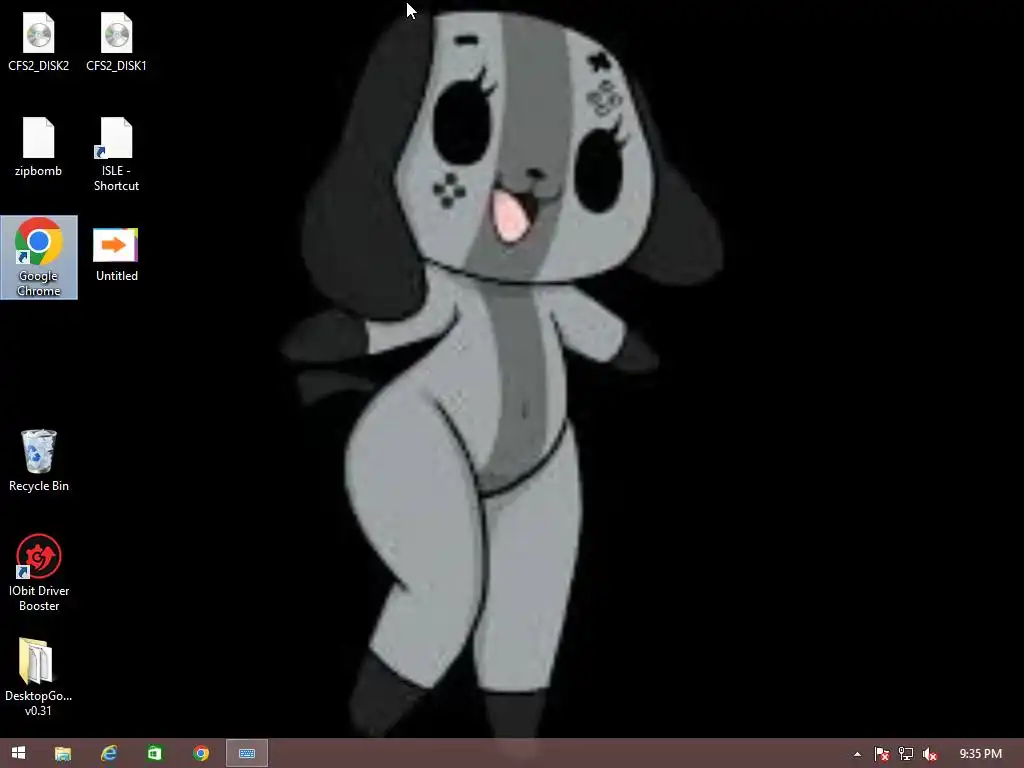Image resolution: width=1024 pixels, height=768 pixels.
Task: Open the Windows Store taskbar icon
Action: (x=155, y=753)
